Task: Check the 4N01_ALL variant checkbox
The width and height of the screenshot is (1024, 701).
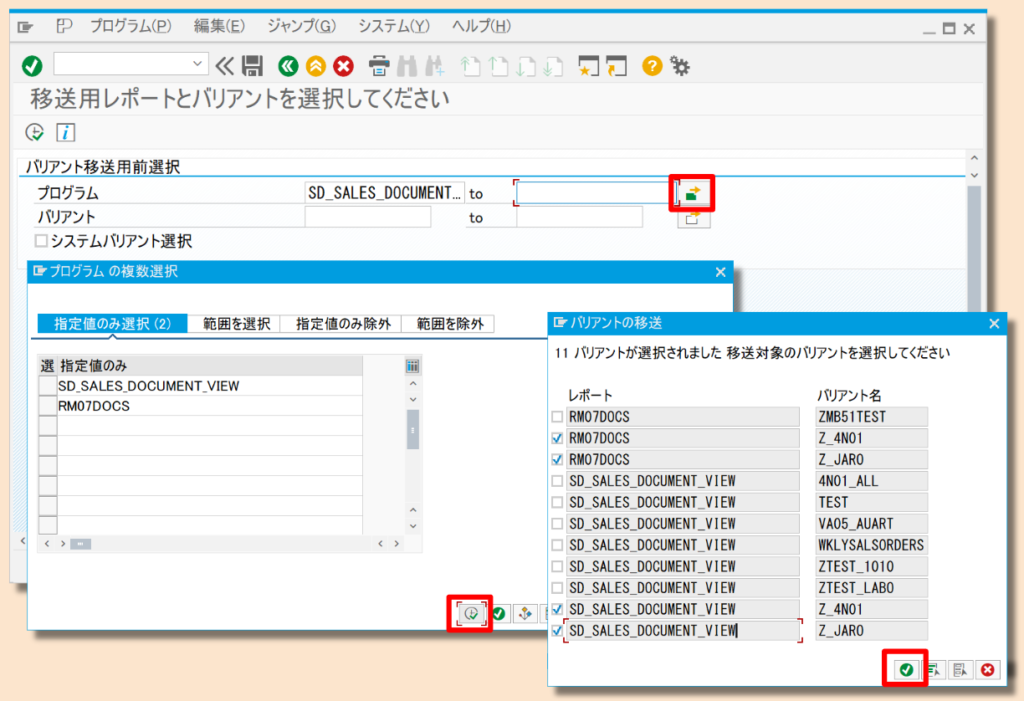Action: click(x=557, y=481)
